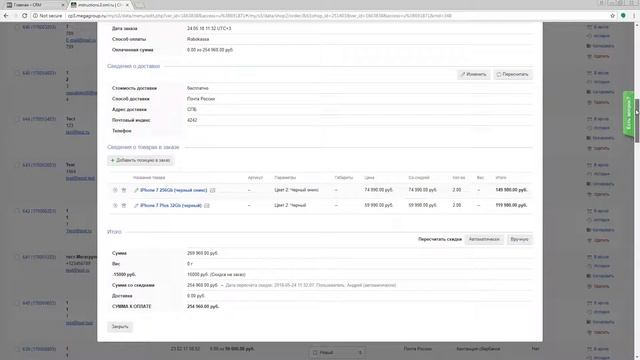Tick the checkbox beside order 639
Screen dimensions: 640x360
17,349
